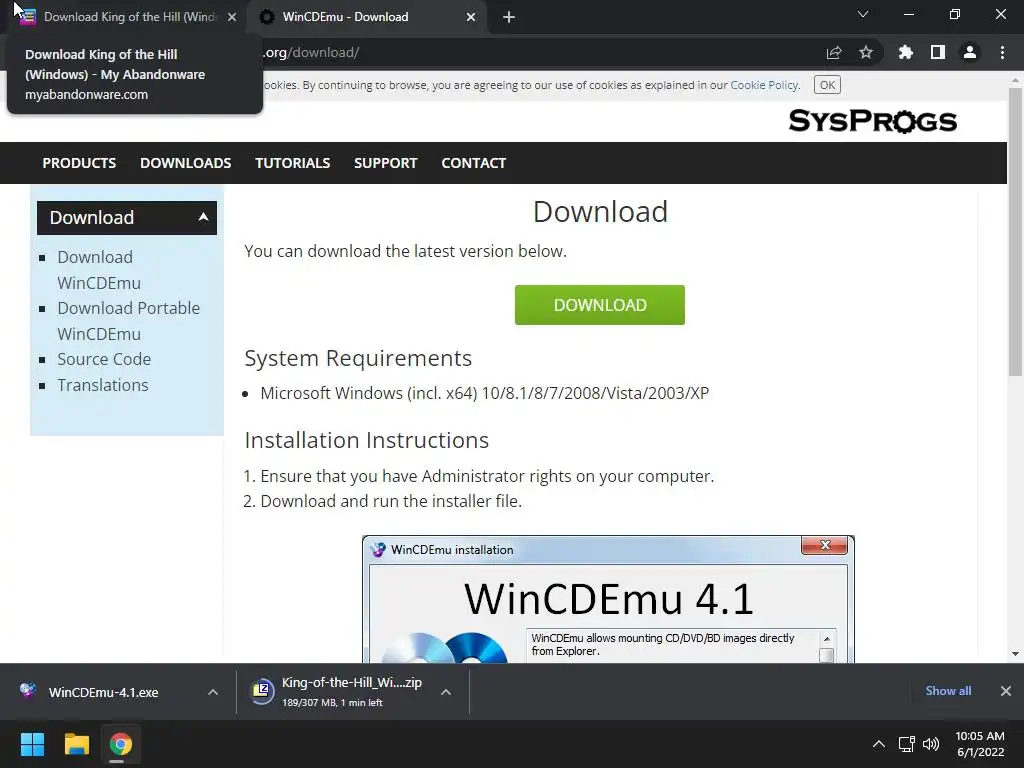Click Show all downloads
Viewport: 1024px width, 768px height.
tap(948, 691)
